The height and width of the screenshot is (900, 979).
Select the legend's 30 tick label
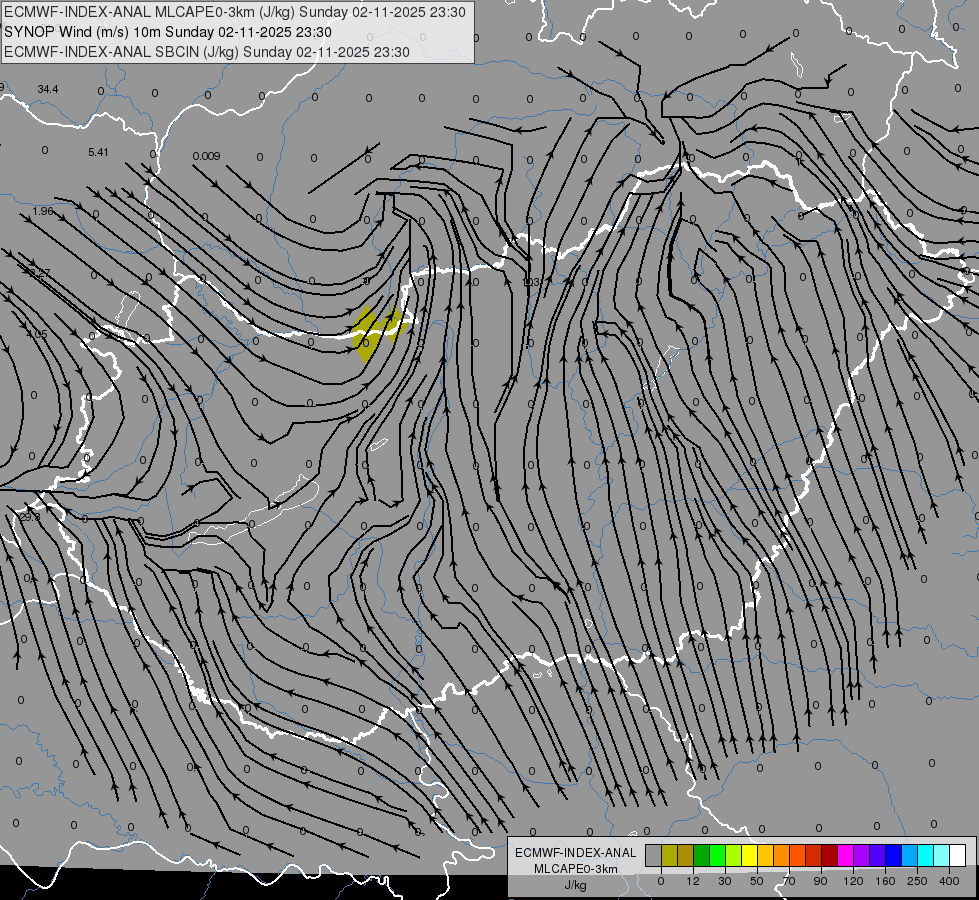725,881
